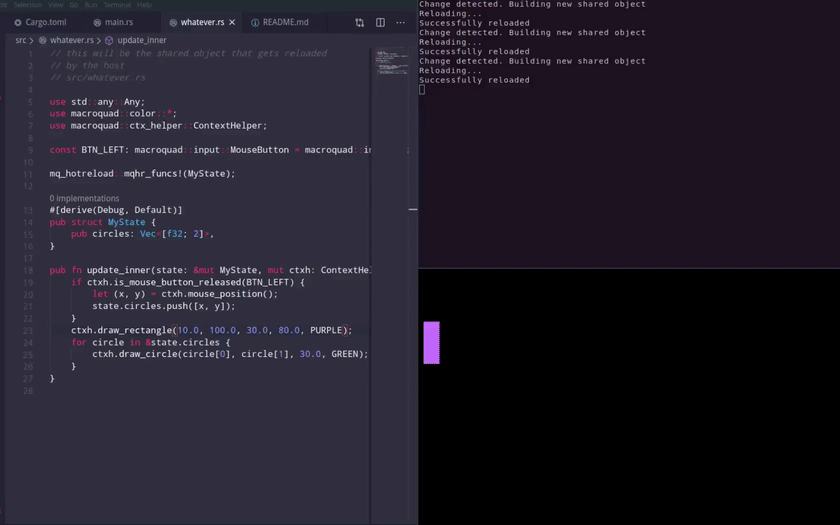Click the src breadcrumb segment
Screen dimensions: 840x525
pyautogui.click(x=20, y=40)
